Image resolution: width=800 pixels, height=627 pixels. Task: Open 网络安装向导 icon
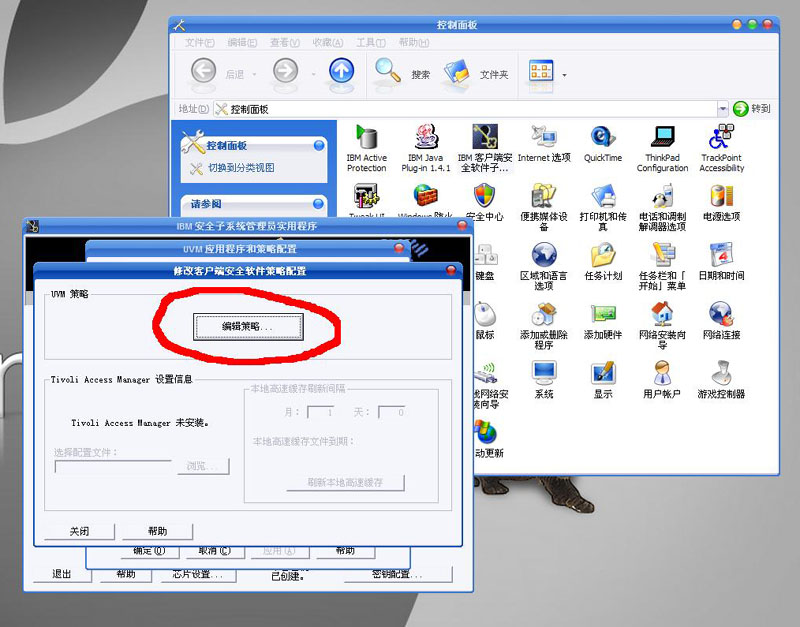[x=662, y=325]
